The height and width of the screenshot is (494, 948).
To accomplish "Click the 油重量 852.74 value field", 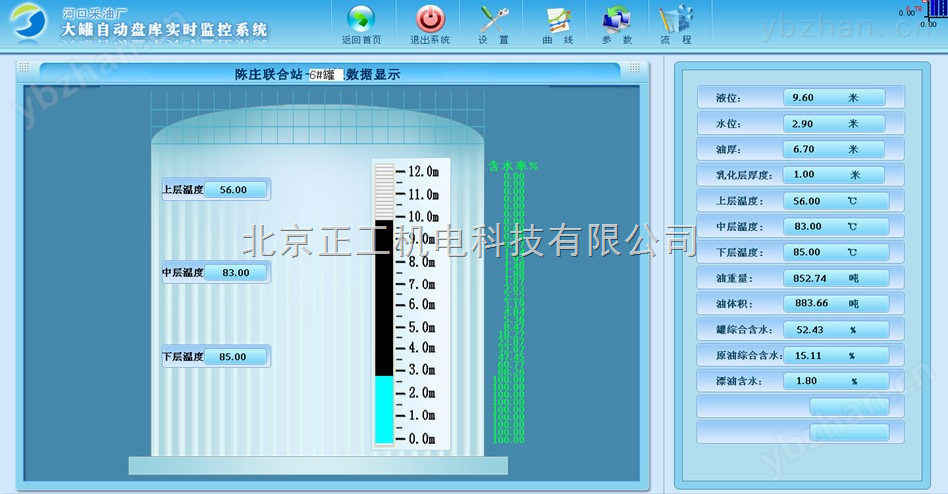I will tap(836, 278).
